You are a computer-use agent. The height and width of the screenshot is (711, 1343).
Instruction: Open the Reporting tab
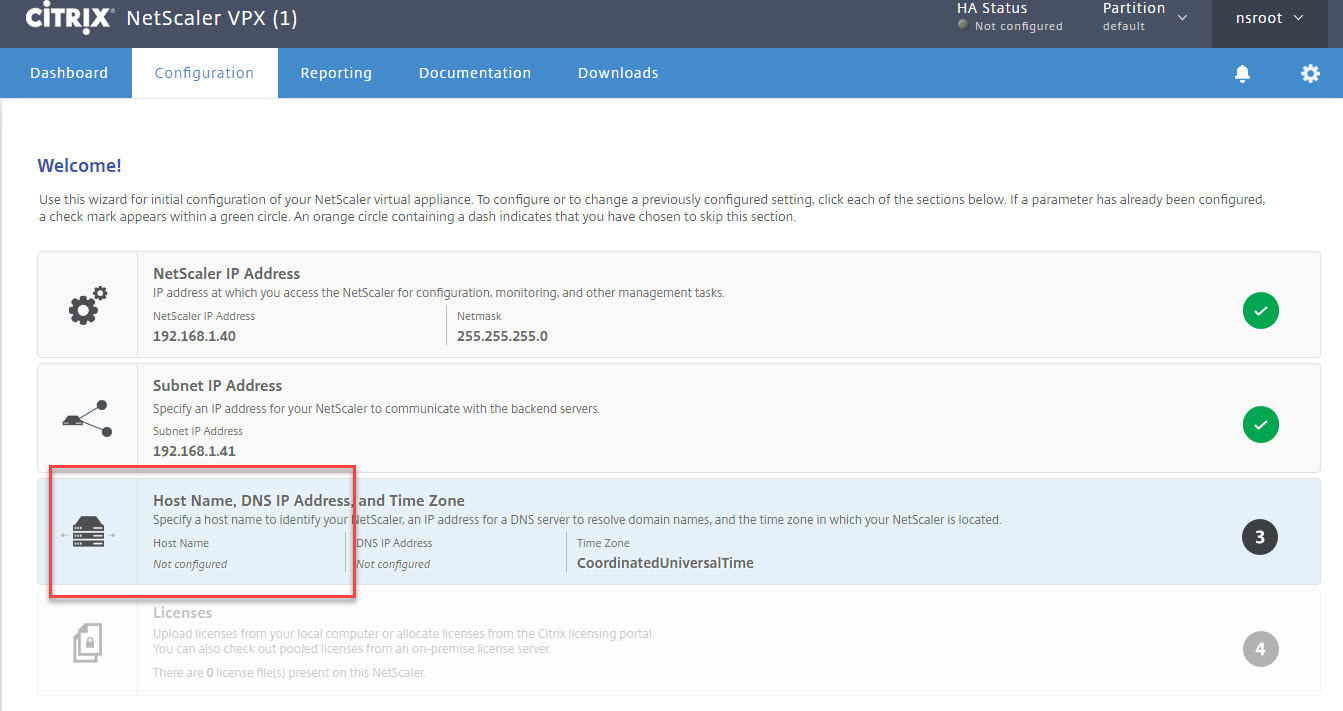click(x=336, y=73)
